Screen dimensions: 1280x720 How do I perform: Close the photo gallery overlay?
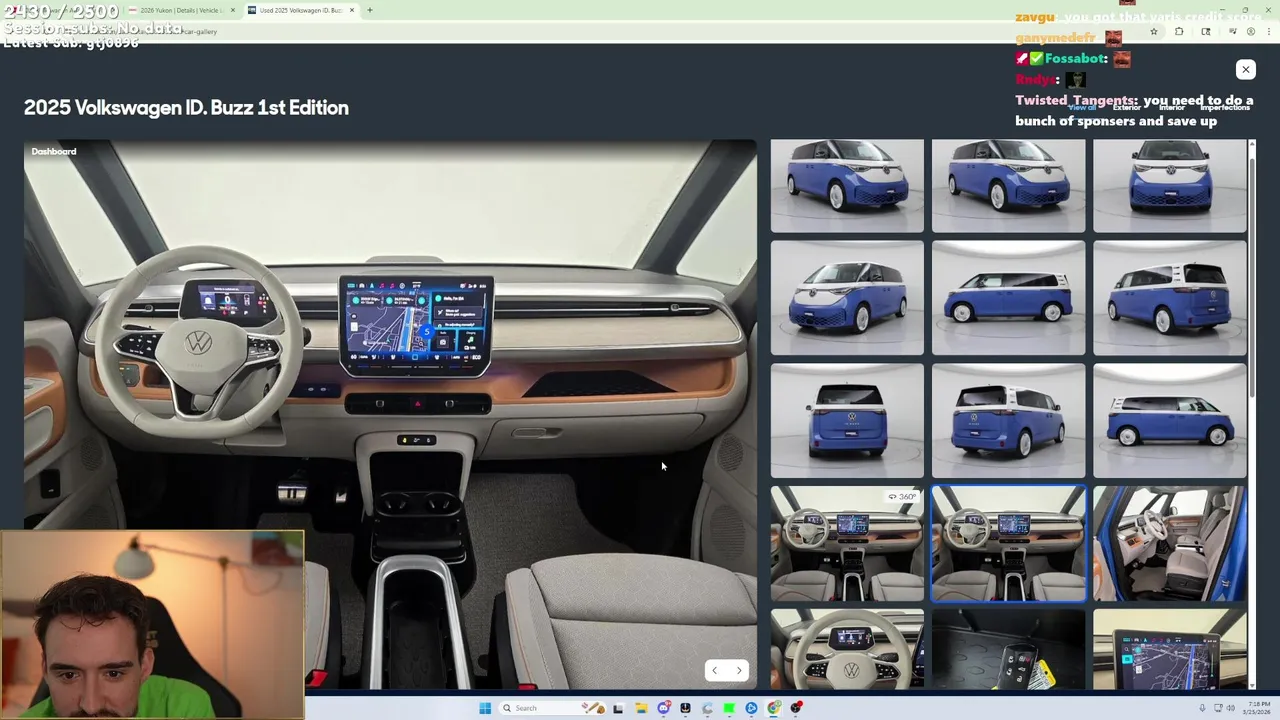[1245, 69]
